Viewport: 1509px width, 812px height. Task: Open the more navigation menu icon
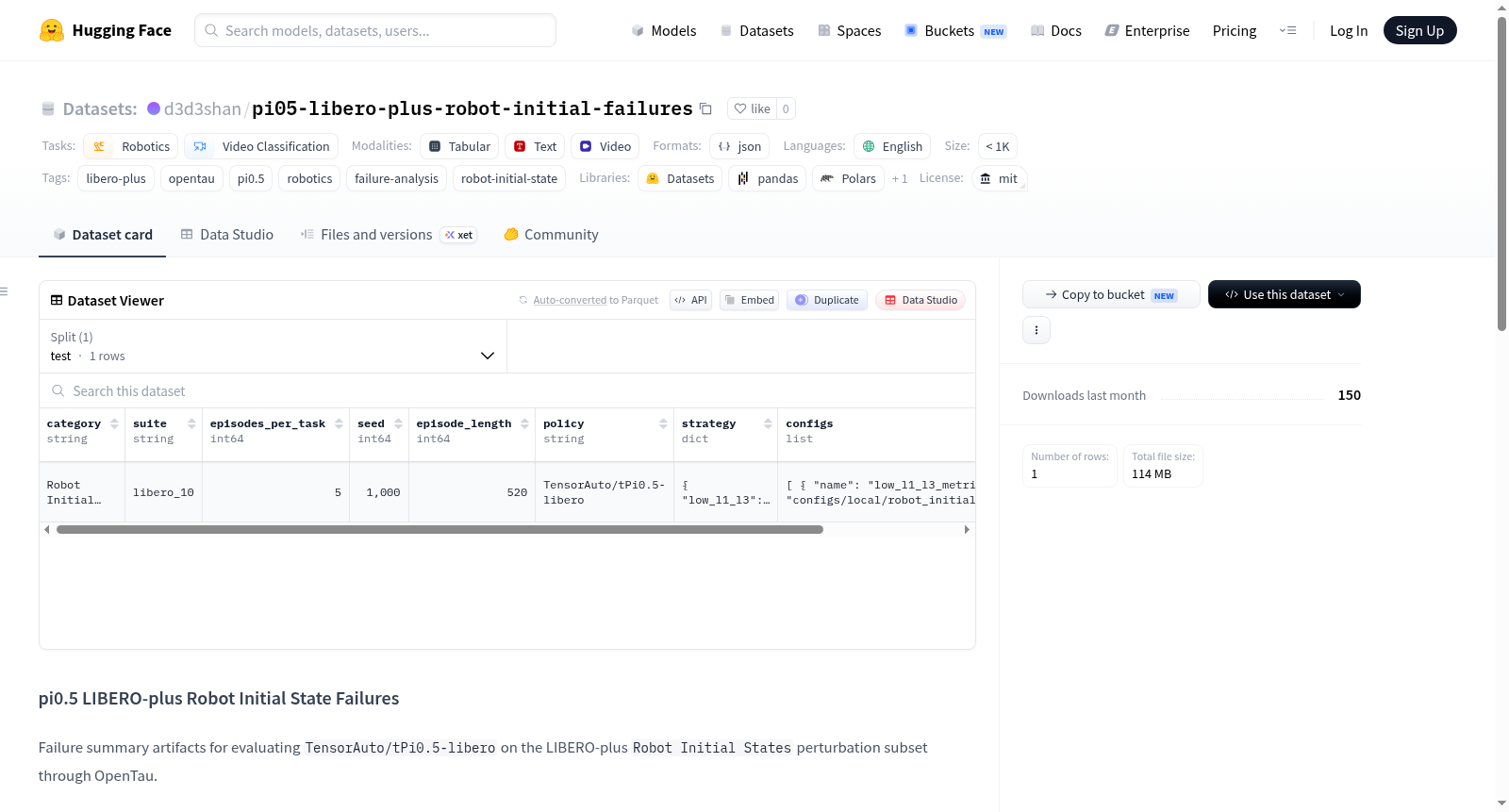[1287, 30]
